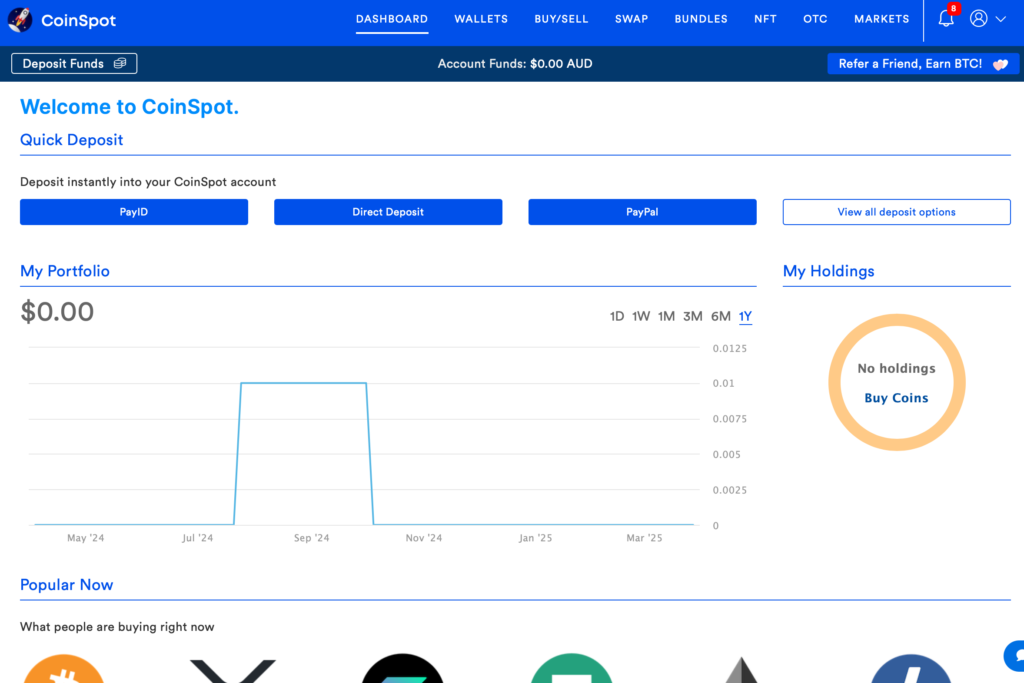Click the My Holdings heading
The width and height of the screenshot is (1024, 683).
click(x=828, y=271)
